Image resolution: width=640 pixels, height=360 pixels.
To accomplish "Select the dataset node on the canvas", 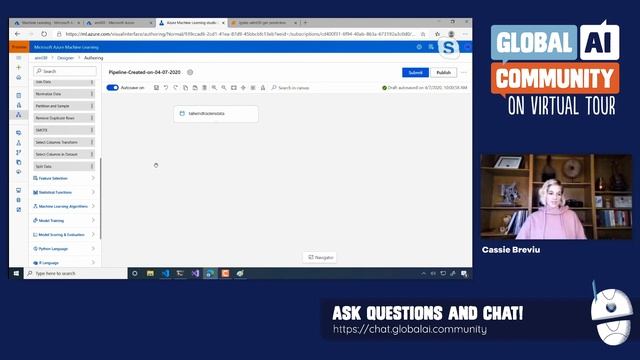I will (x=216, y=114).
